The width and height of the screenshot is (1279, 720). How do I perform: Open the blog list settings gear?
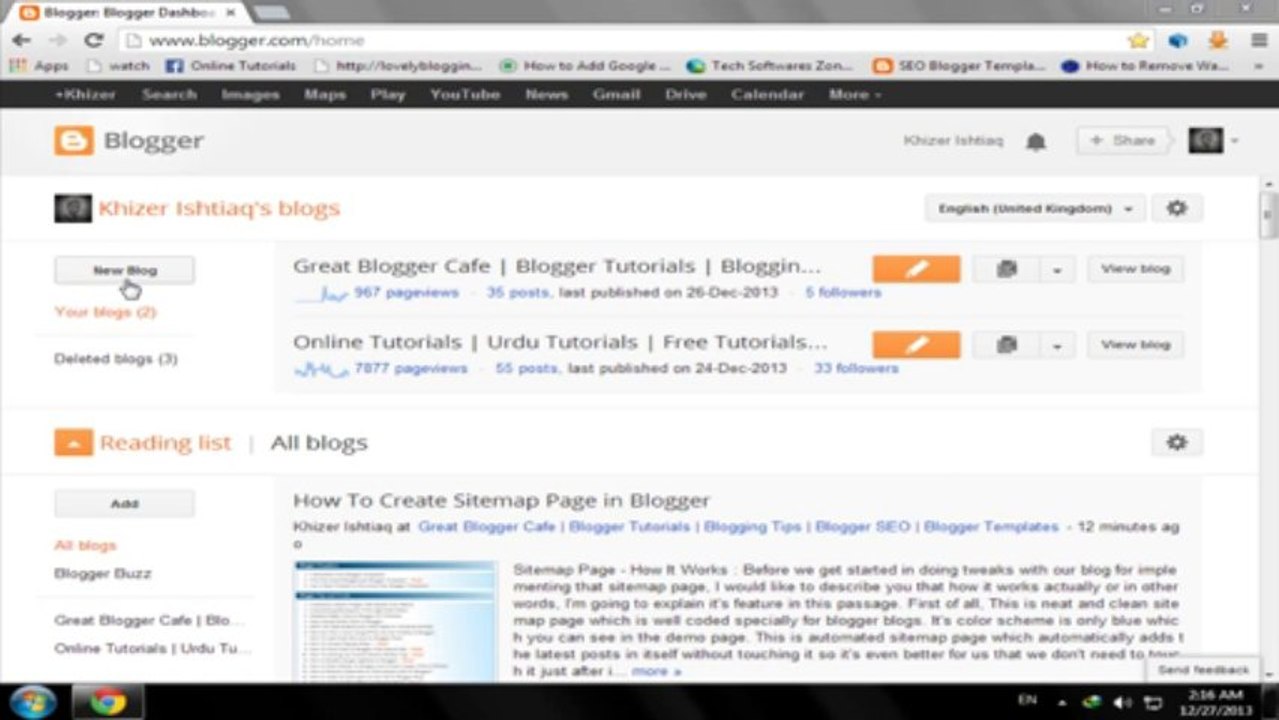(1177, 209)
